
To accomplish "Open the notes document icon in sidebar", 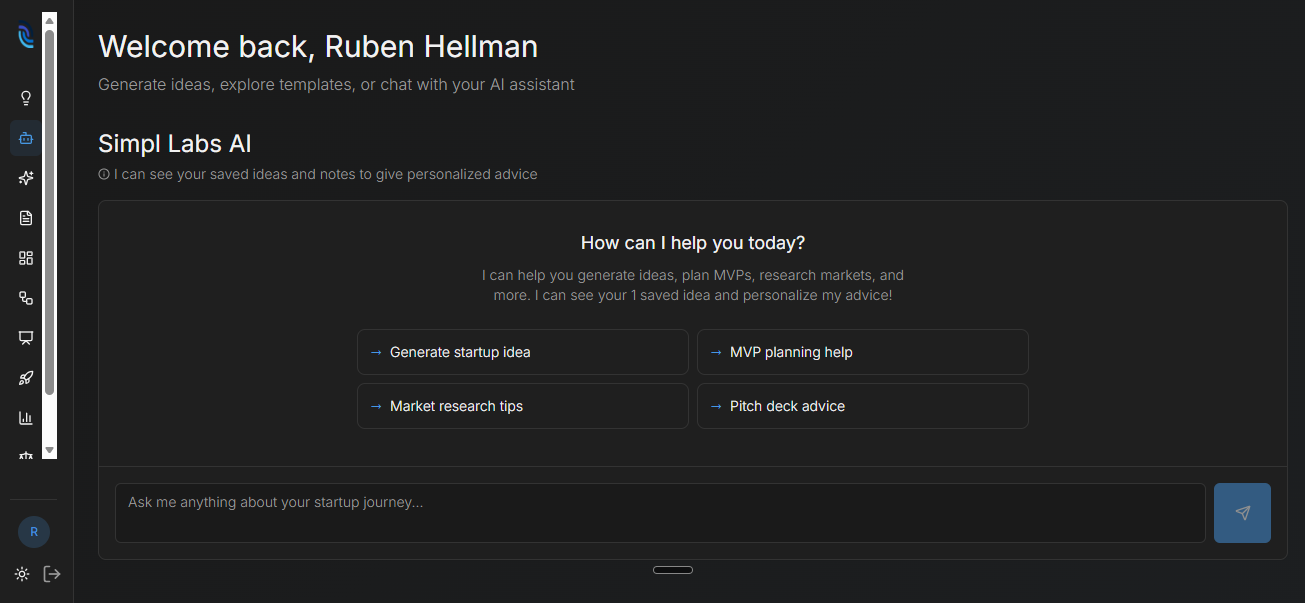I will pyautogui.click(x=25, y=217).
